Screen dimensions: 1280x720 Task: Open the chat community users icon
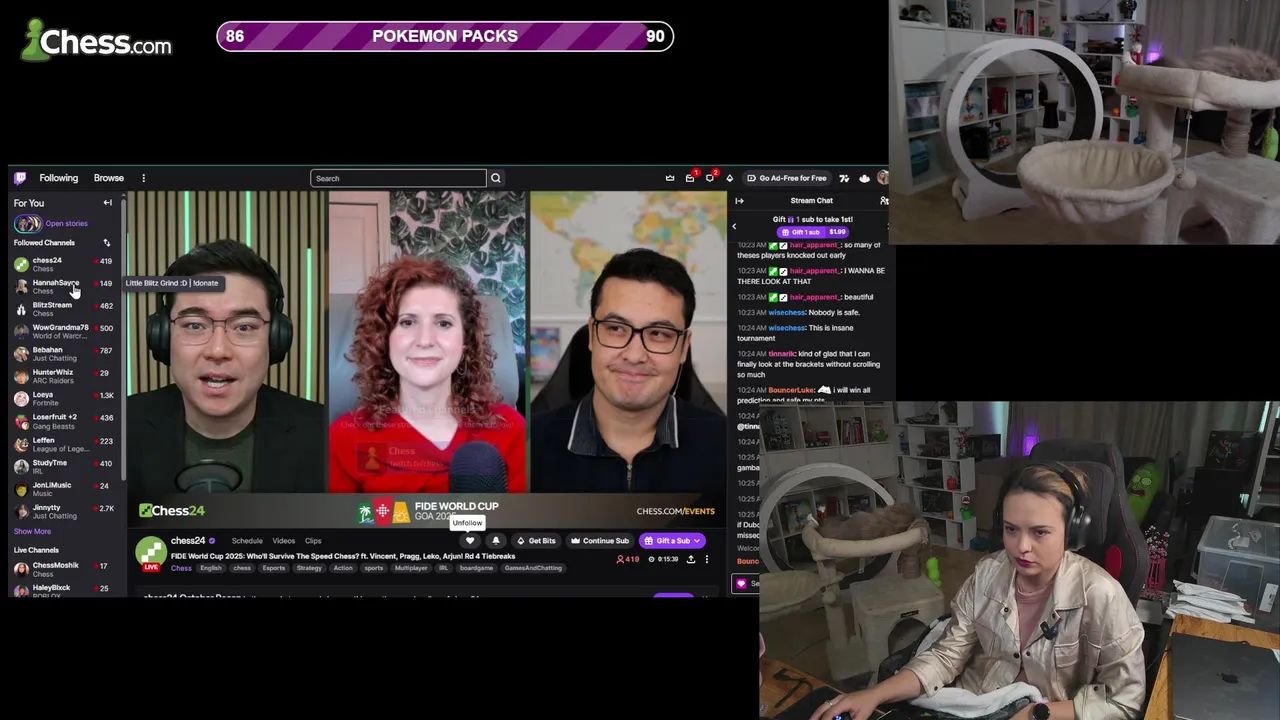pos(884,201)
